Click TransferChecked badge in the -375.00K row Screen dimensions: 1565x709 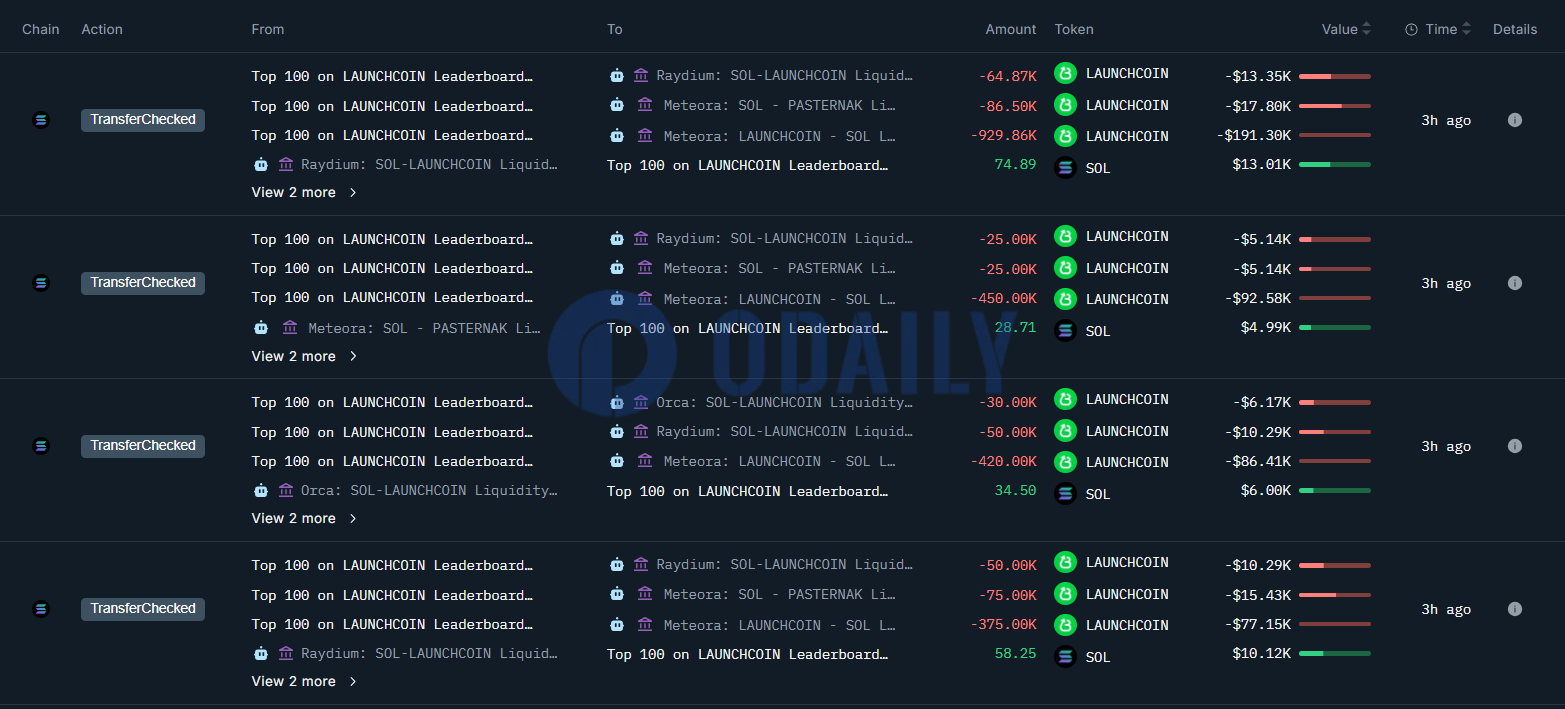(143, 609)
